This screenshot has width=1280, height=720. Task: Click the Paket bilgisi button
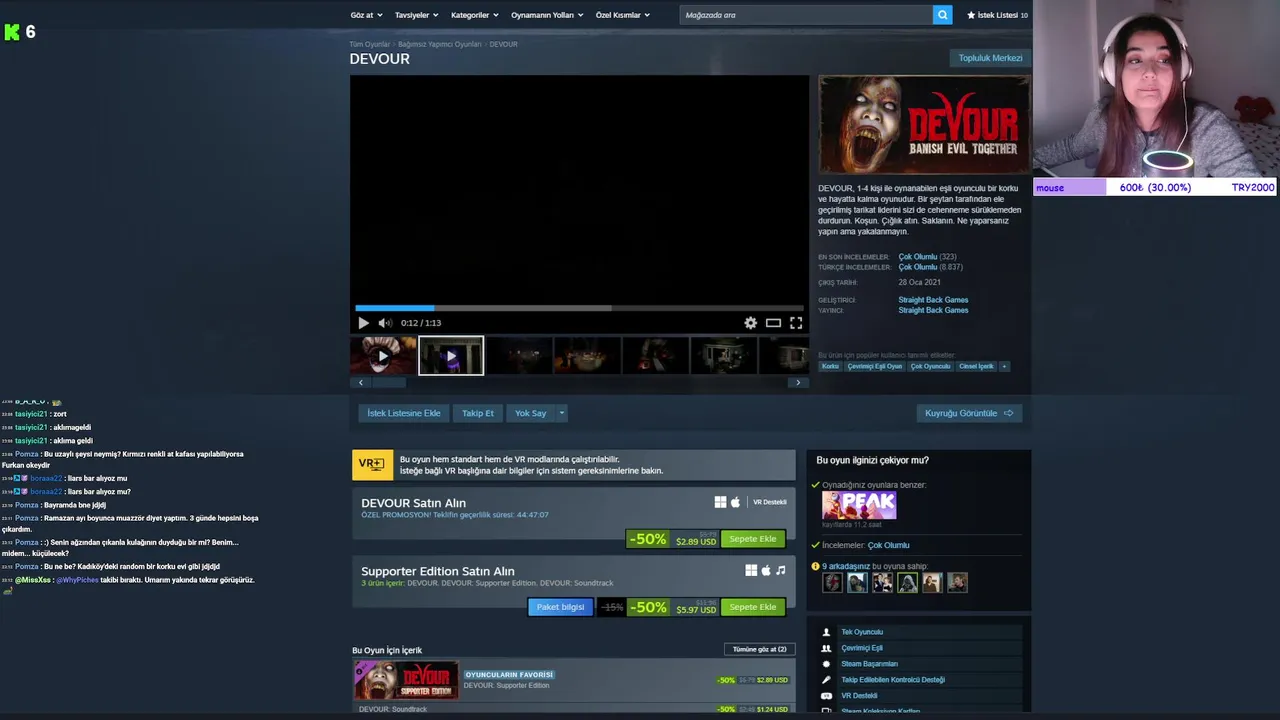coord(560,607)
